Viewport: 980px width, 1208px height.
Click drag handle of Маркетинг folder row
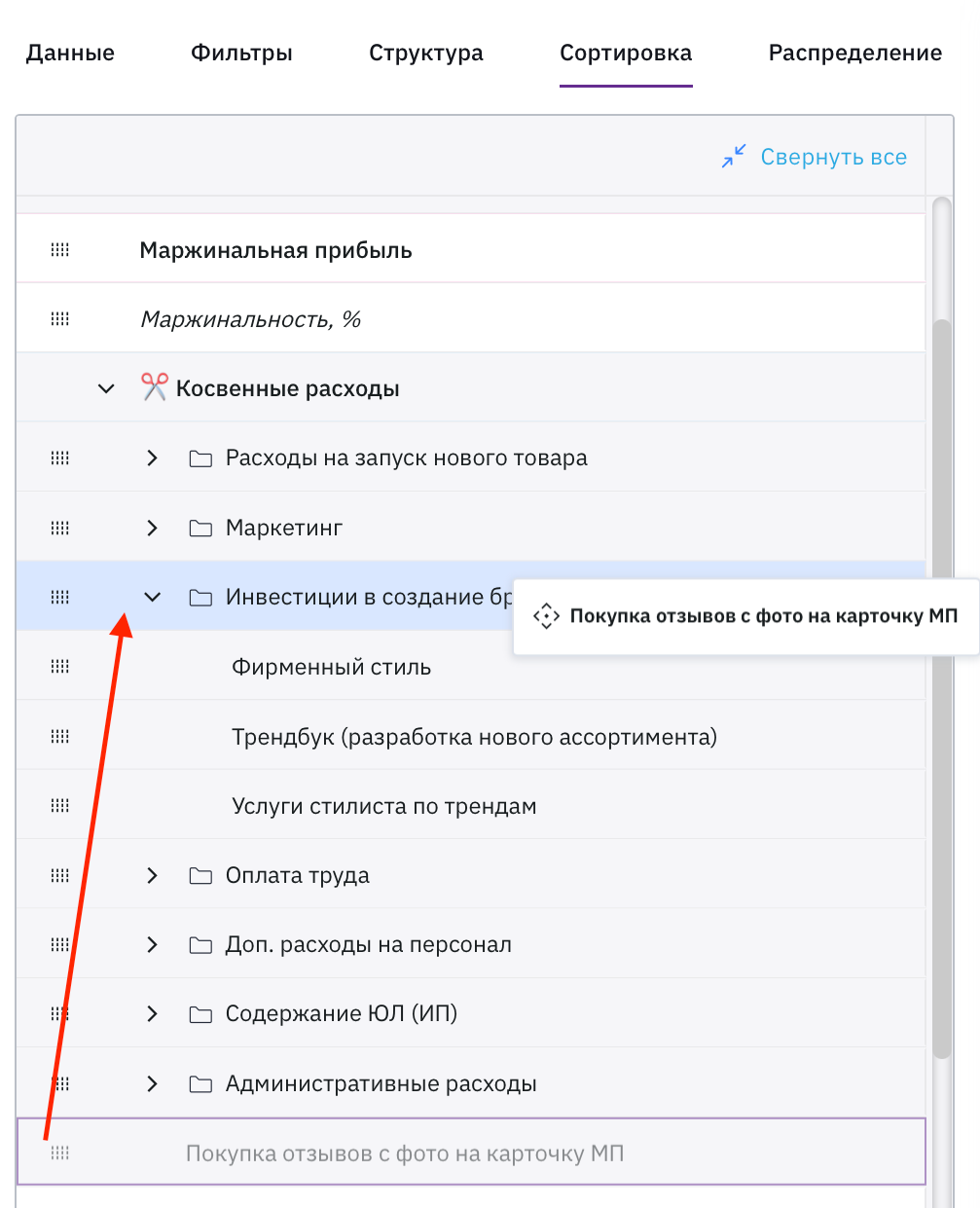(x=60, y=528)
